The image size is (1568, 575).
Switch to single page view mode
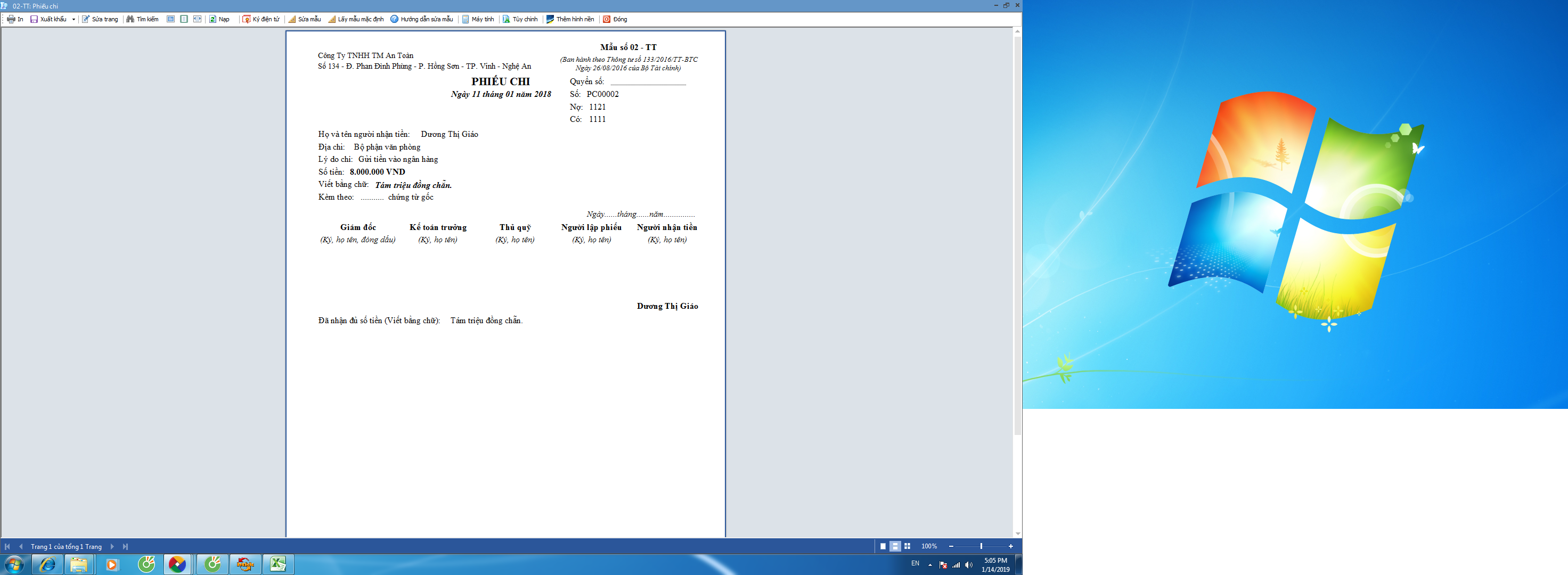(883, 546)
